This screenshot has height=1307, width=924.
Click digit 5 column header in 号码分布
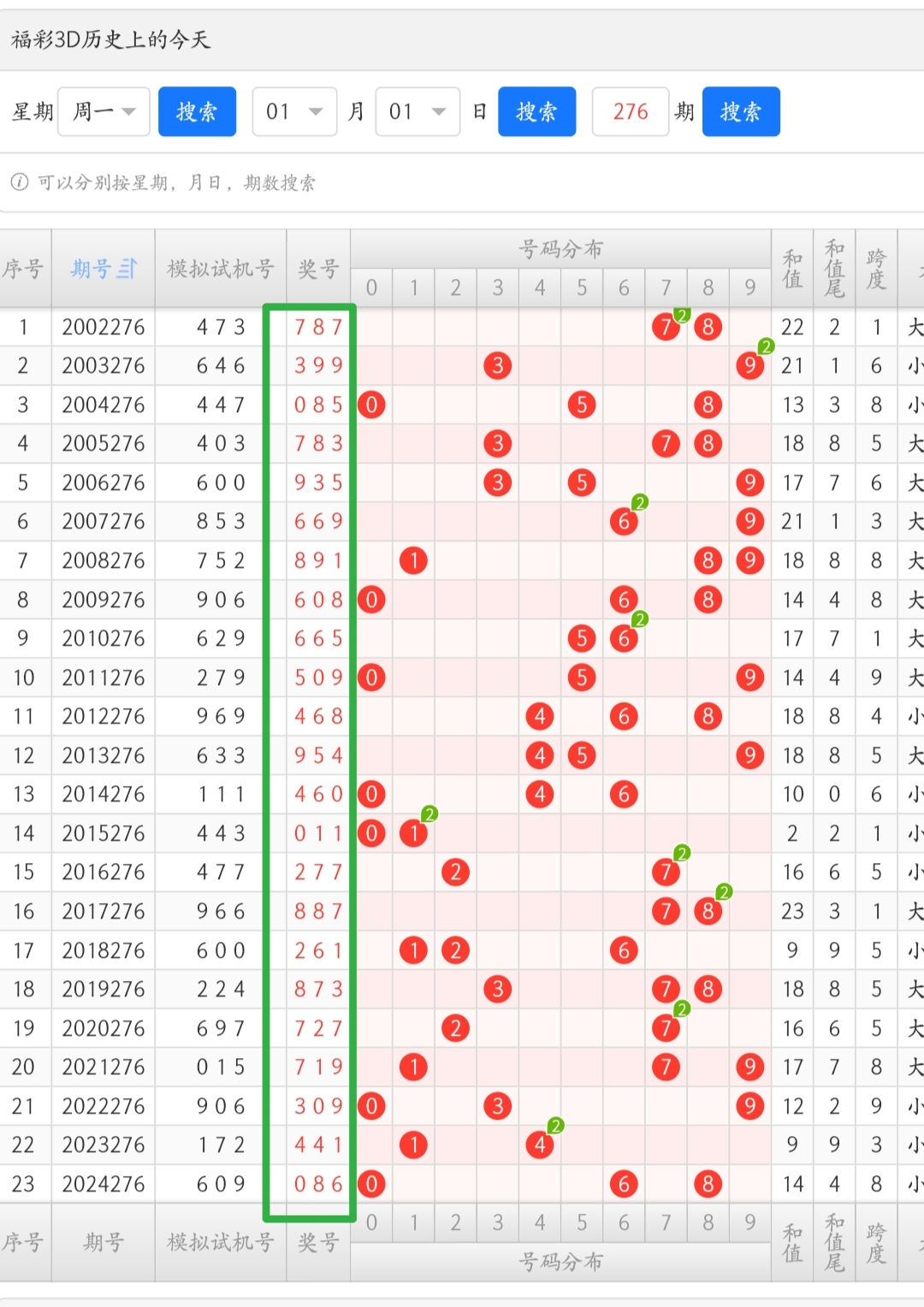pos(582,287)
